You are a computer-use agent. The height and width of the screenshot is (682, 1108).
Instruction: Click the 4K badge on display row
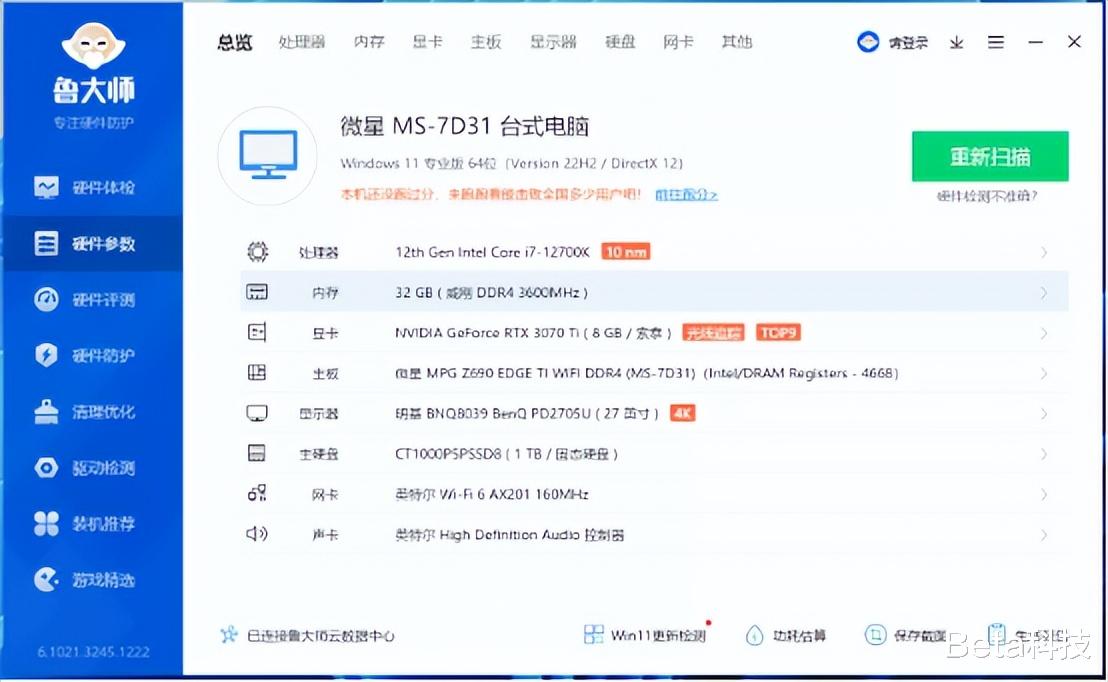(x=683, y=413)
